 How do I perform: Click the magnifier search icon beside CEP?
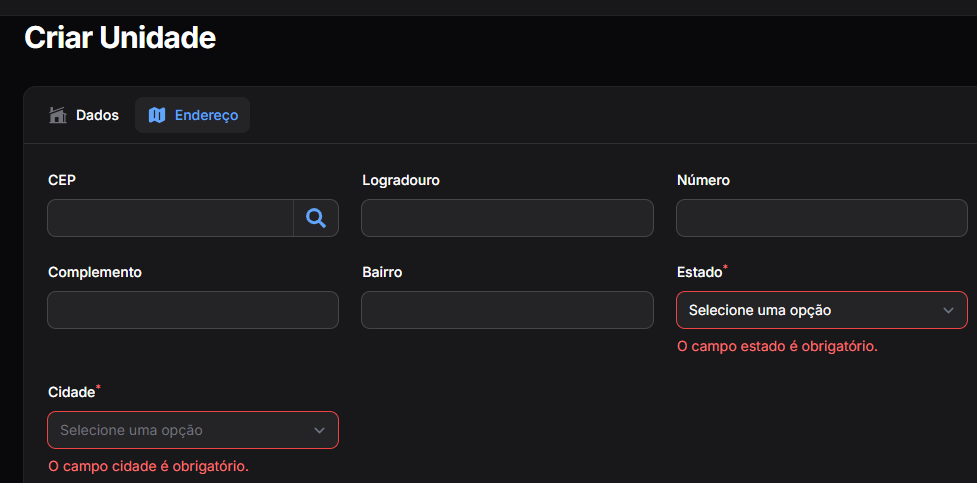pyautogui.click(x=316, y=218)
